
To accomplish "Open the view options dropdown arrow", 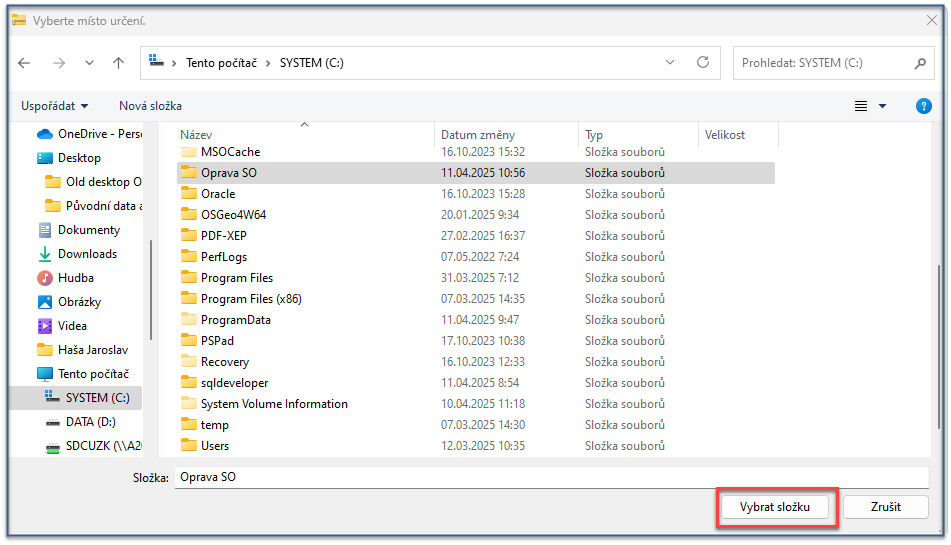I will (x=882, y=106).
